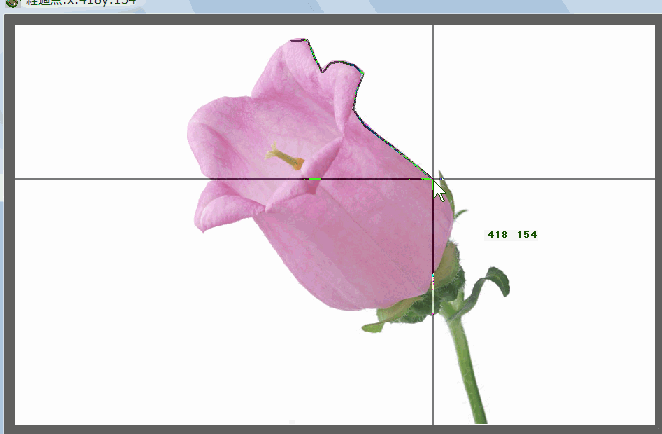
Task: Click the small green leaf left of the sepal
Action: click(373, 325)
